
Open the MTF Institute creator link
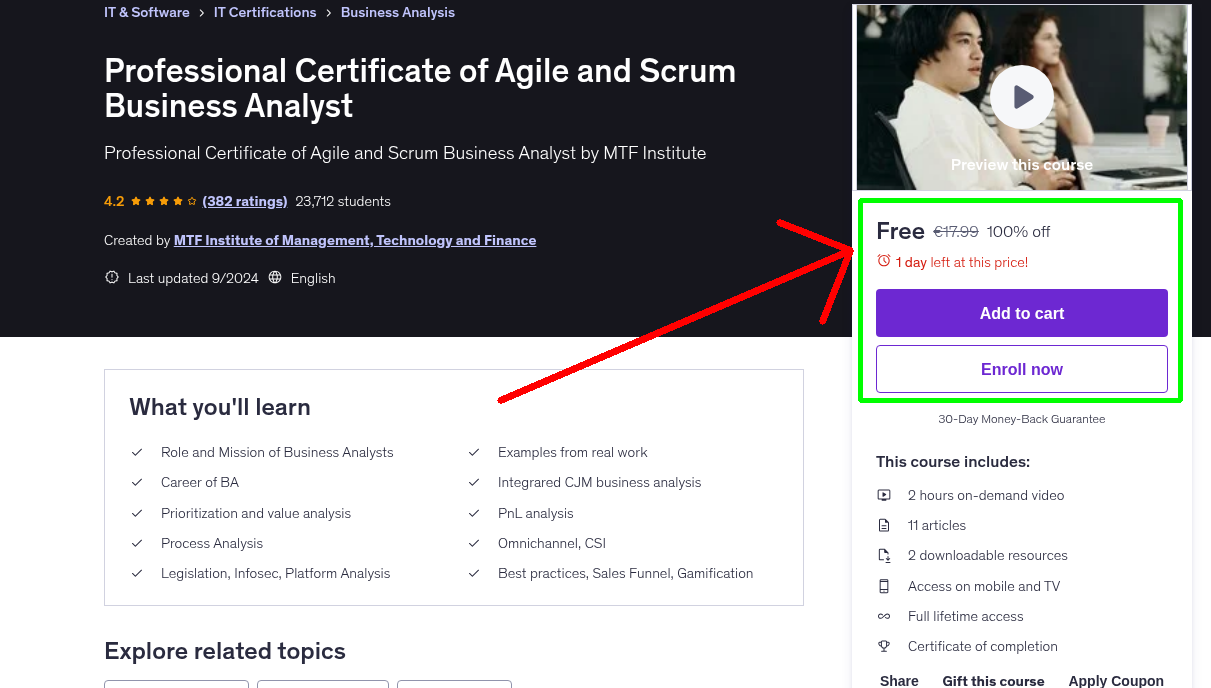coord(355,240)
